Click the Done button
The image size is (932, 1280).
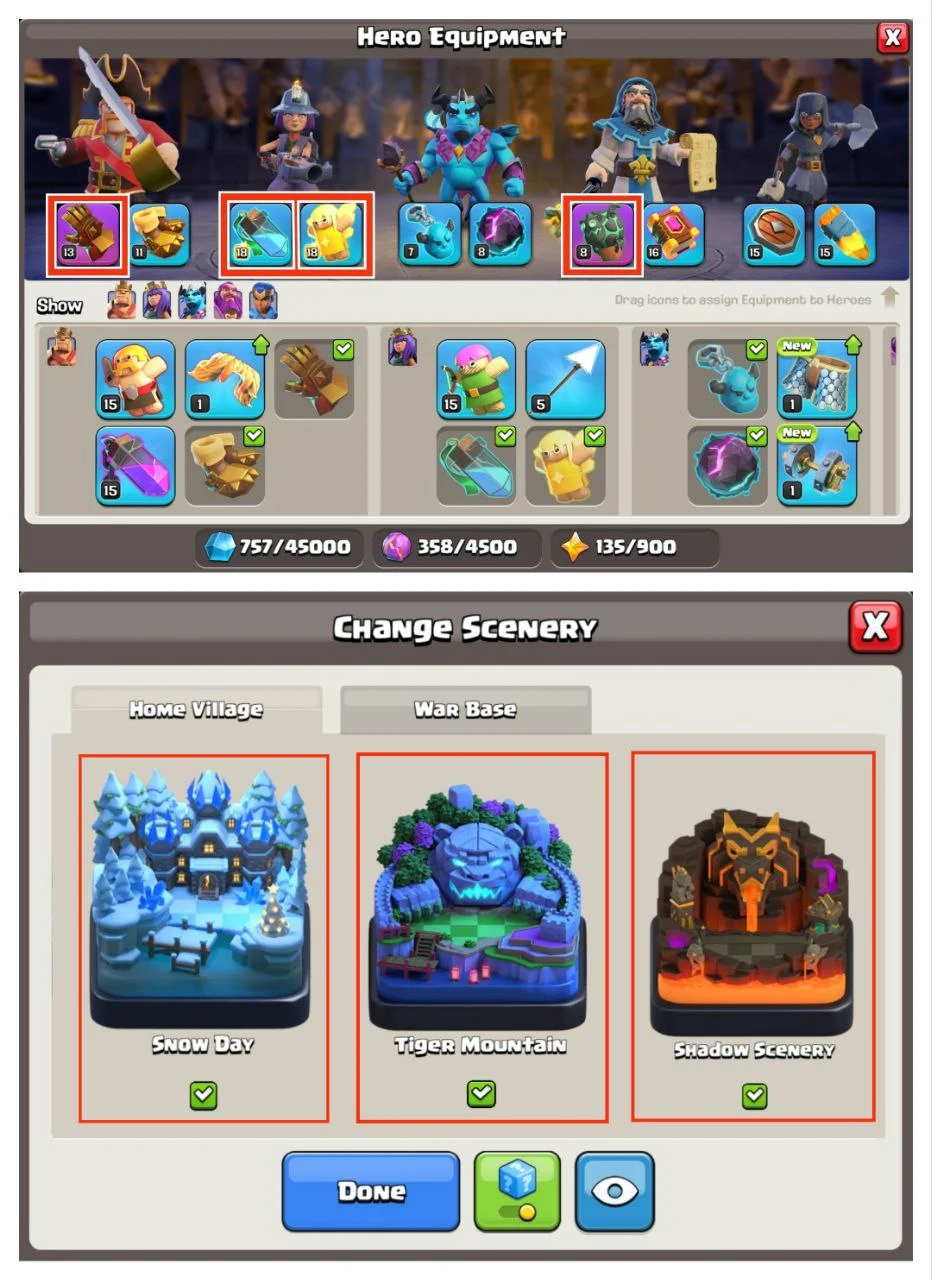tap(371, 1192)
